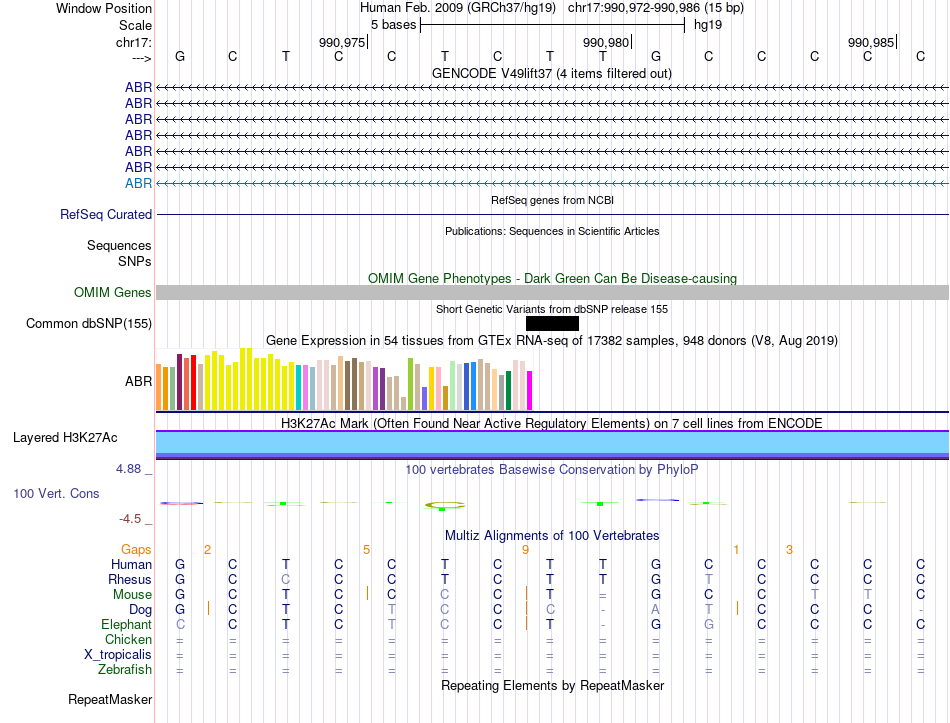Image resolution: width=950 pixels, height=723 pixels.
Task: Click the 'Sequences' track label
Action: pos(119,245)
